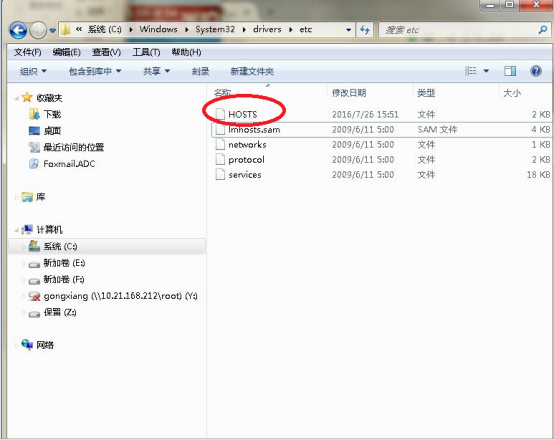Change view using the view layout icon
554x440 pixels.
click(x=471, y=71)
